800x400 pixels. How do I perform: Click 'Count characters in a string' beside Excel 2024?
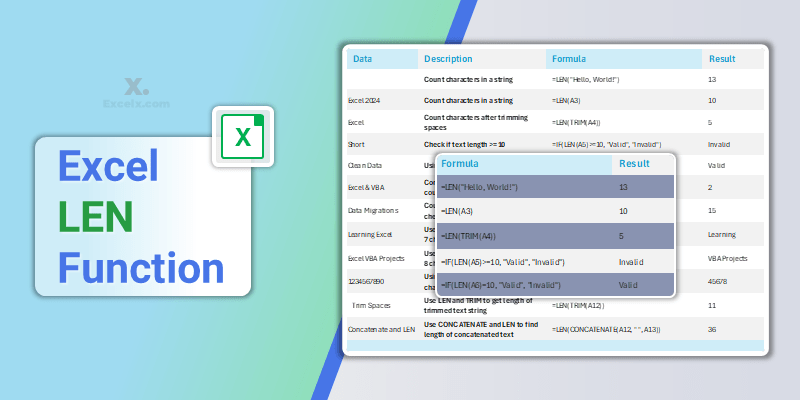click(x=468, y=101)
